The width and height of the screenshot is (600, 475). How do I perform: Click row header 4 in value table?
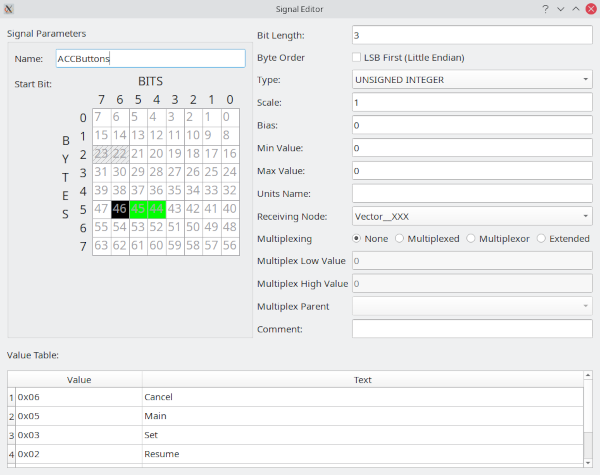click(x=11, y=454)
